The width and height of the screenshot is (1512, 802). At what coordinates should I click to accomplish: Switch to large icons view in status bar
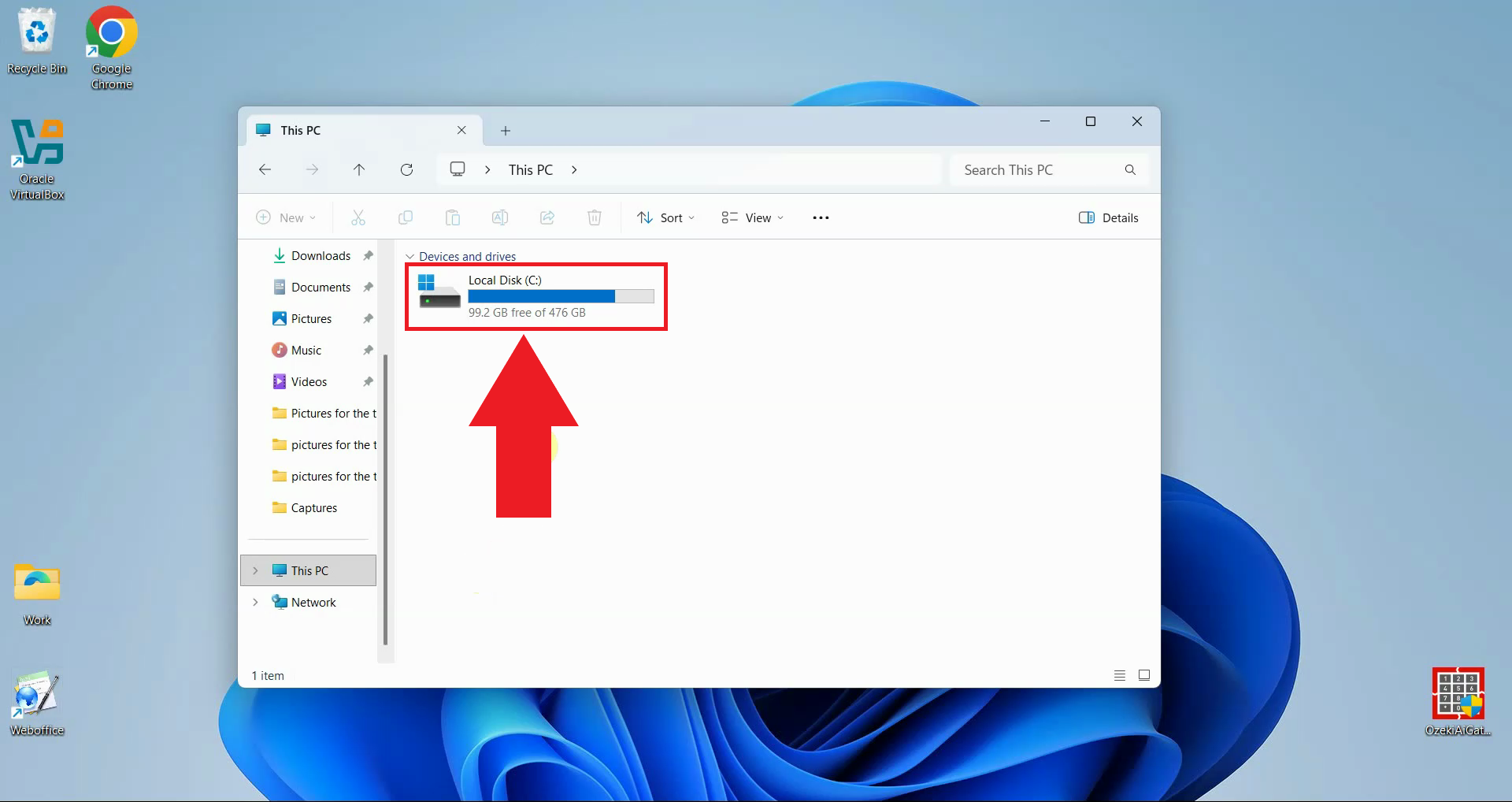point(1144,675)
